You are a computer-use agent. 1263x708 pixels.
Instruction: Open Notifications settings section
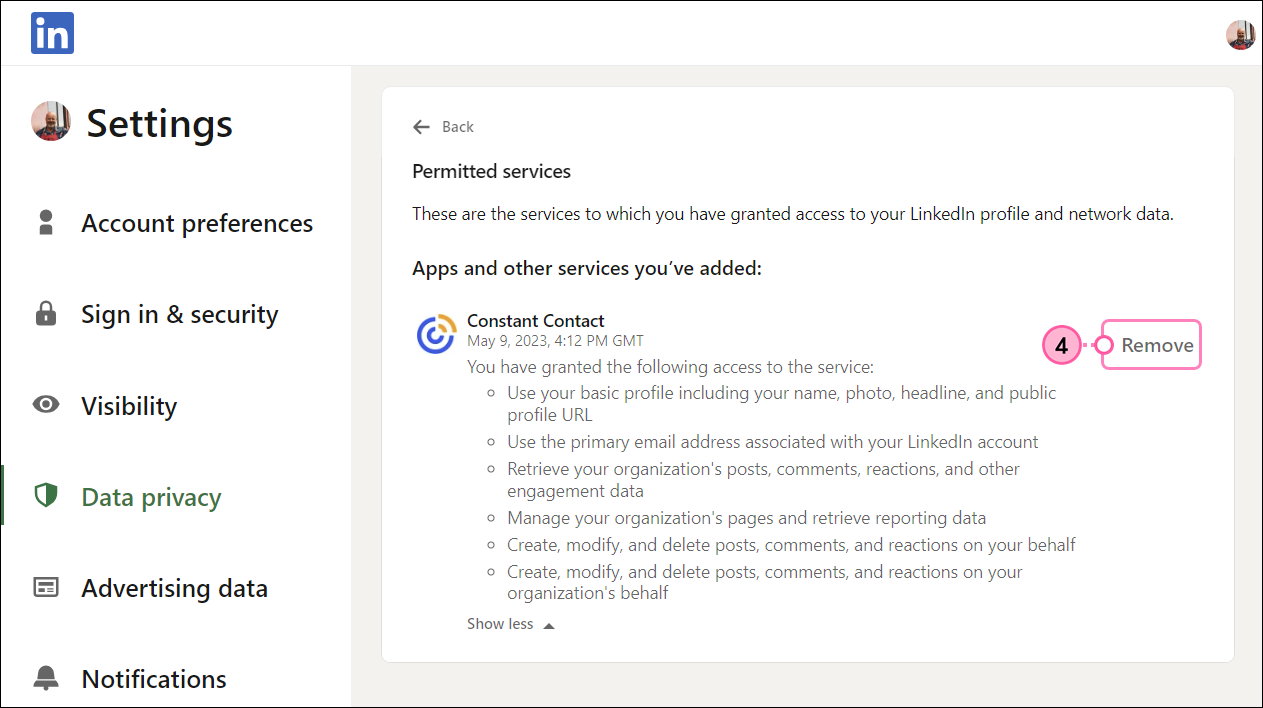(154, 679)
